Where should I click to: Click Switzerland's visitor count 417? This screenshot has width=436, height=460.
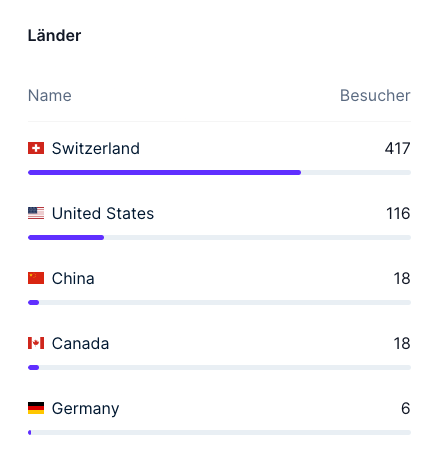click(x=398, y=148)
